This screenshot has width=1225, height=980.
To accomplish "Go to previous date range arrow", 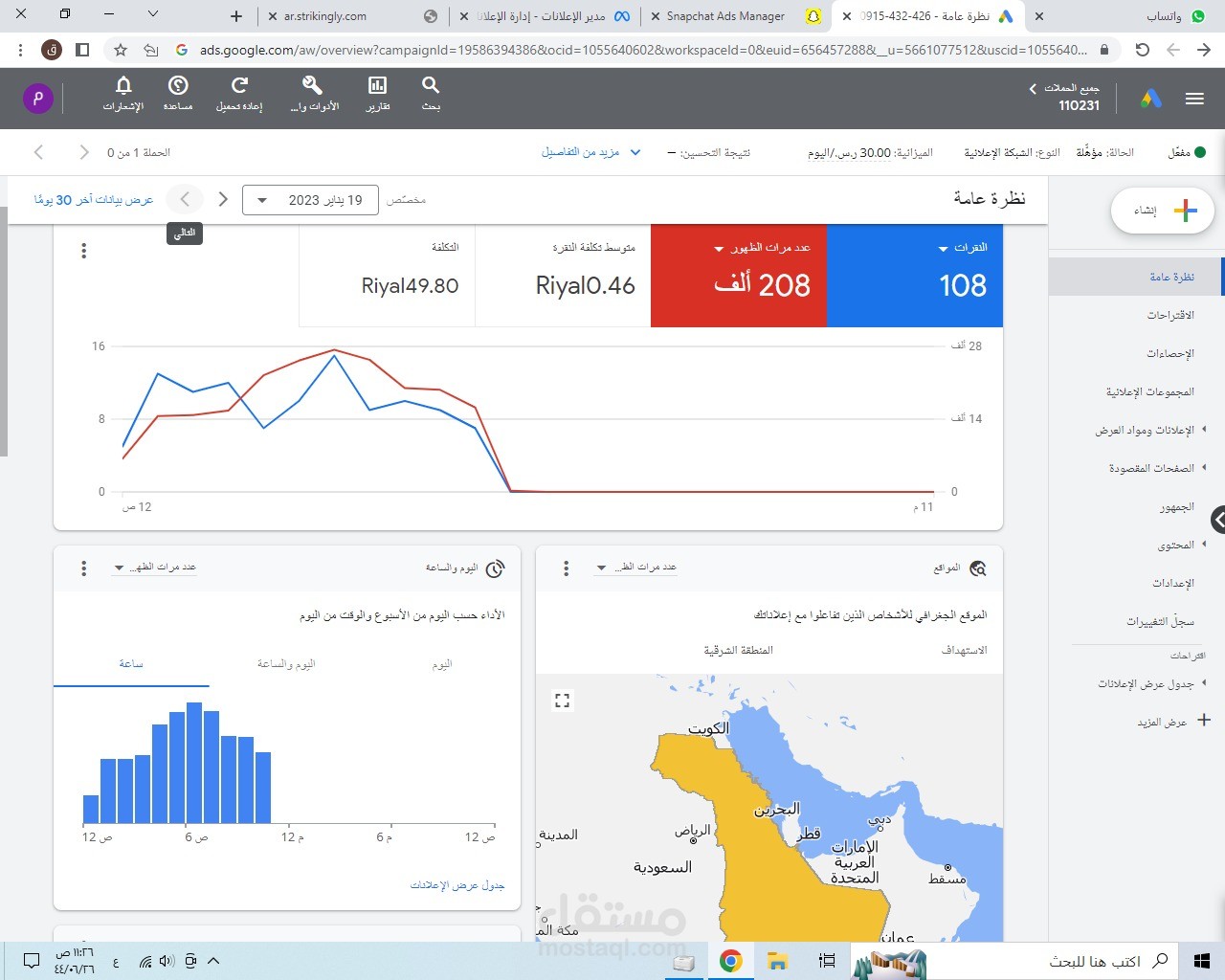I will click(223, 199).
